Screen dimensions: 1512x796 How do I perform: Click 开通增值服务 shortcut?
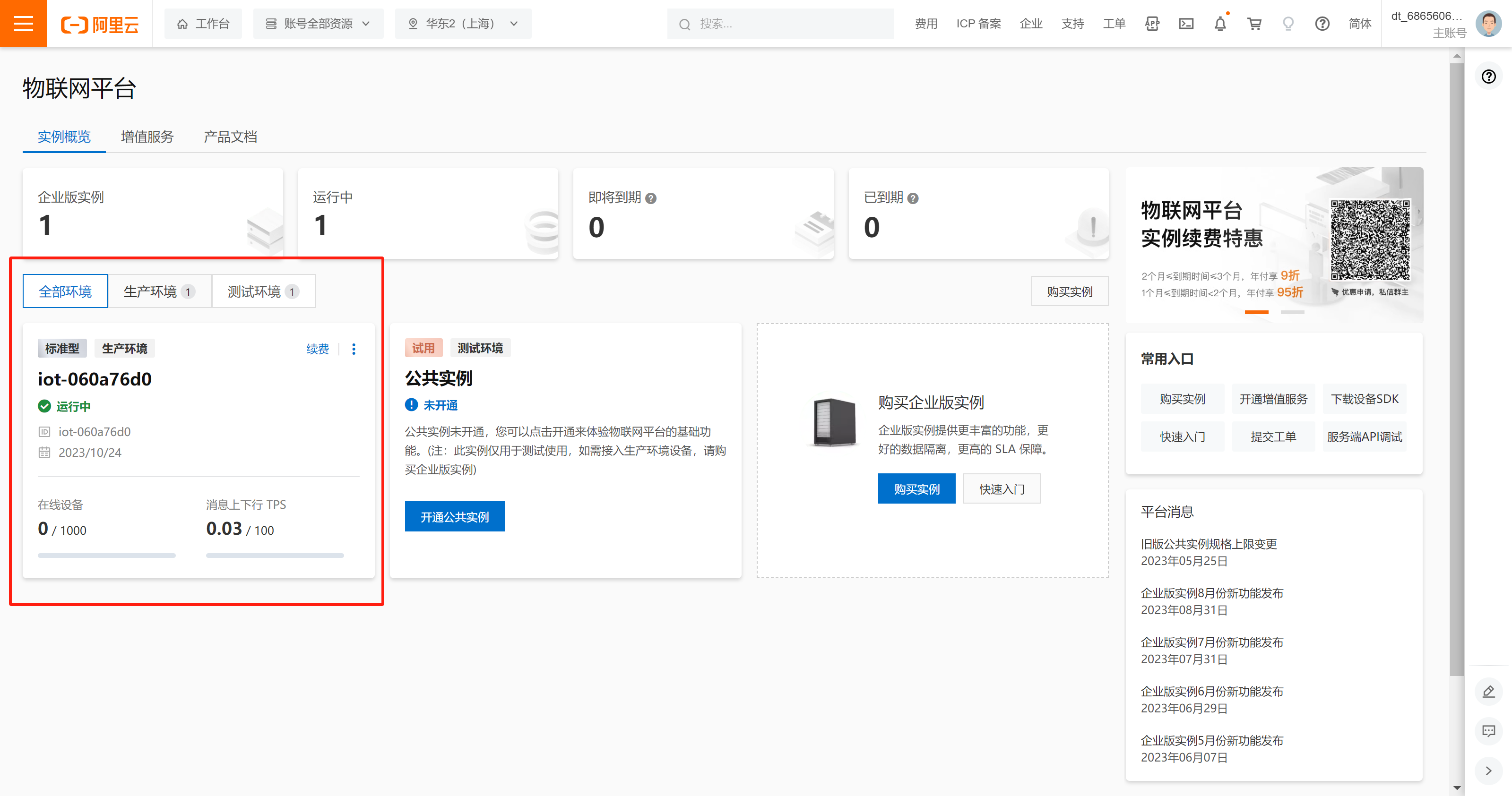coord(1273,399)
